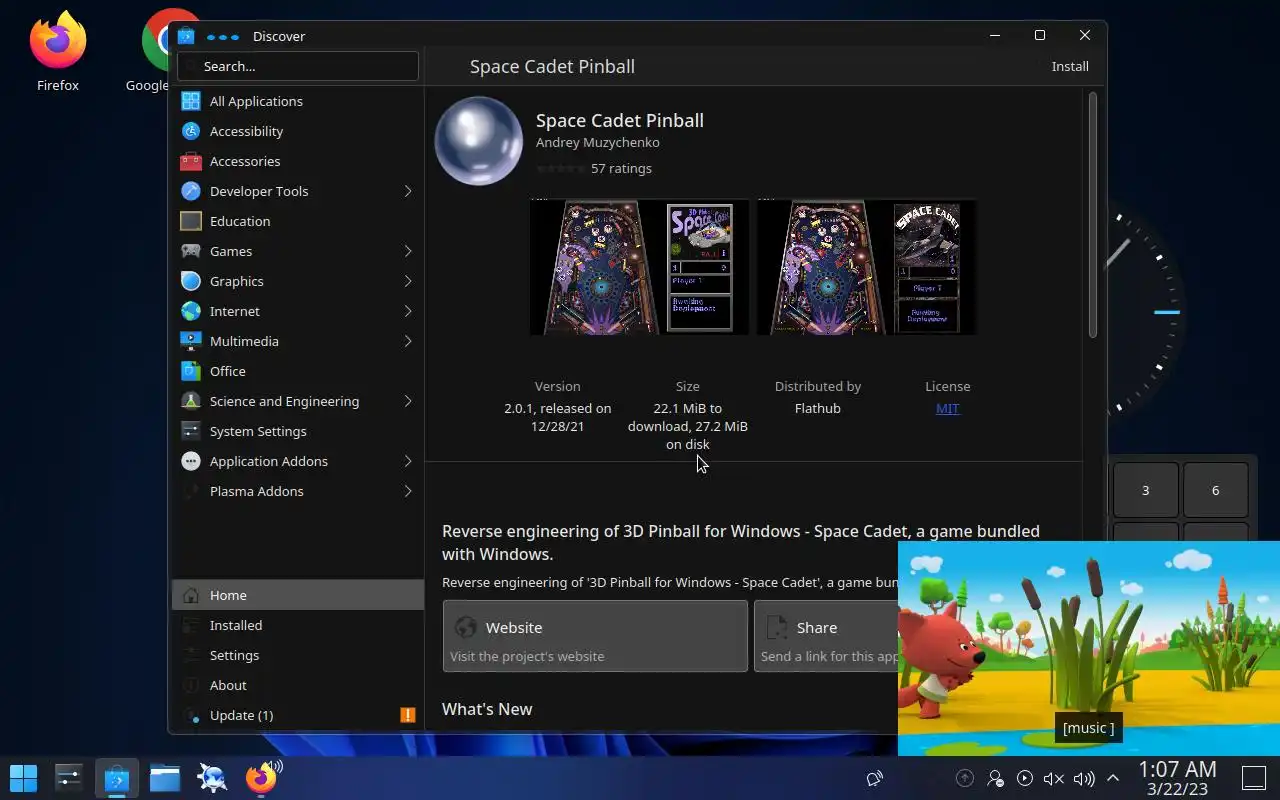
Task: Open the About page
Action: click(298, 685)
